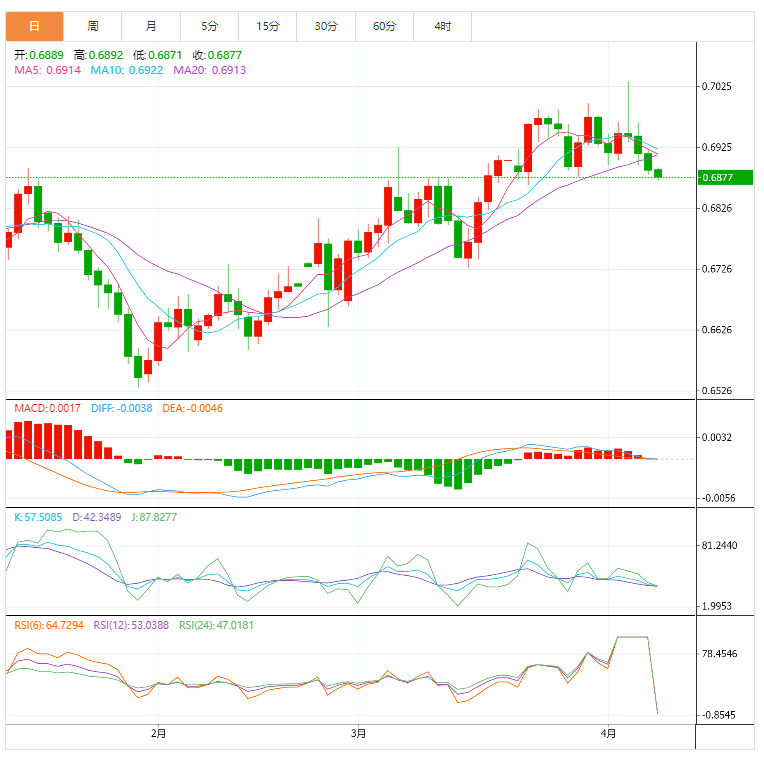Image resolution: width=764 pixels, height=758 pixels.
Task: Click the D: 42.3489 KDJ label
Action: [96, 517]
